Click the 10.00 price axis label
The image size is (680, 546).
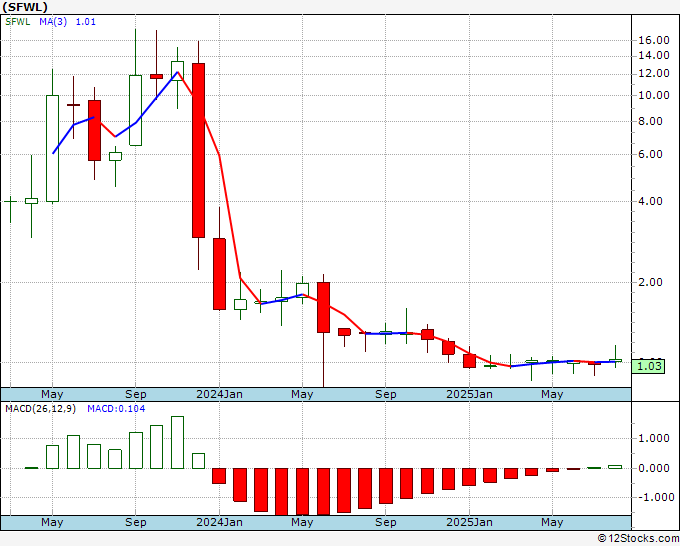click(x=654, y=95)
